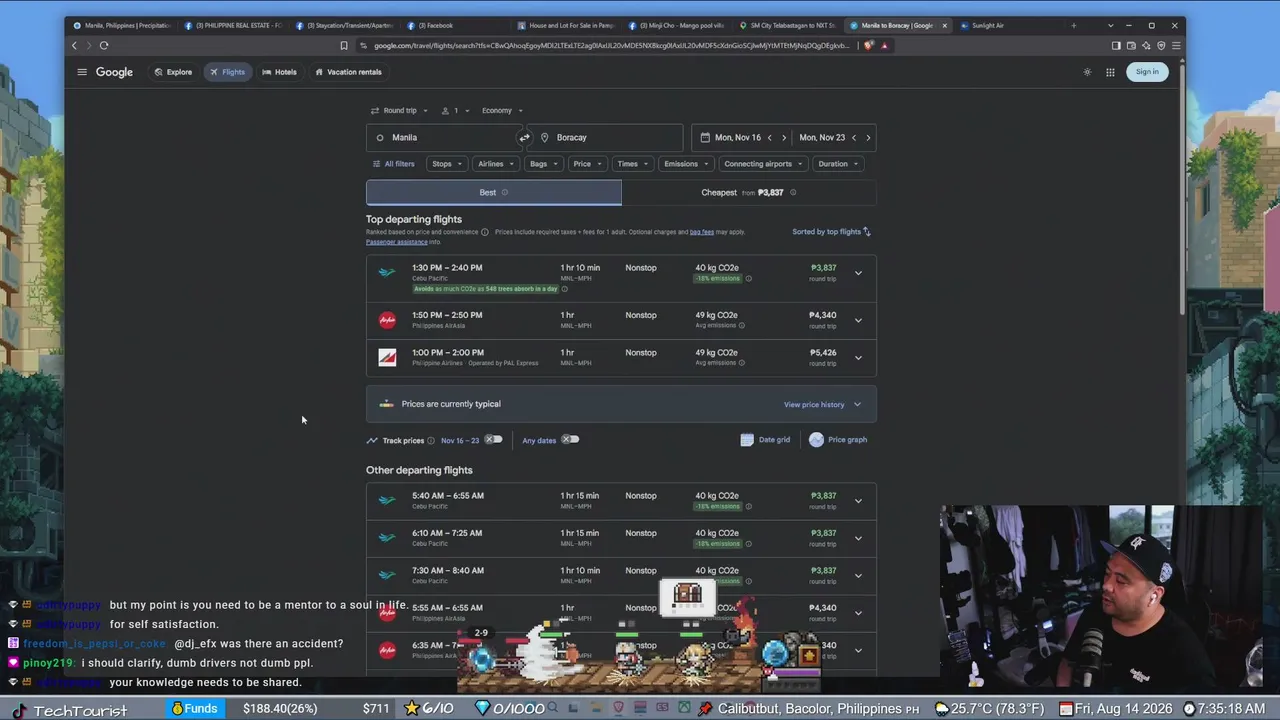Expand the 6:10 AM Cebu Pacific flight details
1280x720 pixels.
[858, 538]
